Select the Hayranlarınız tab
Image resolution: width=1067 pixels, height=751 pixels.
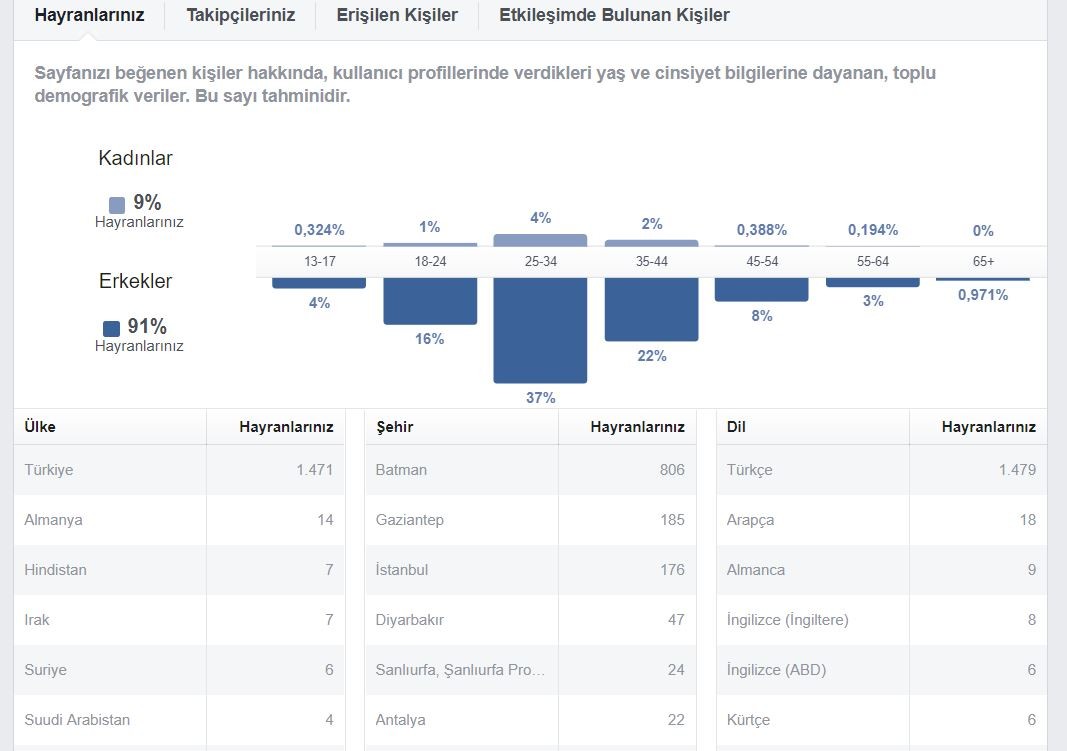point(89,15)
